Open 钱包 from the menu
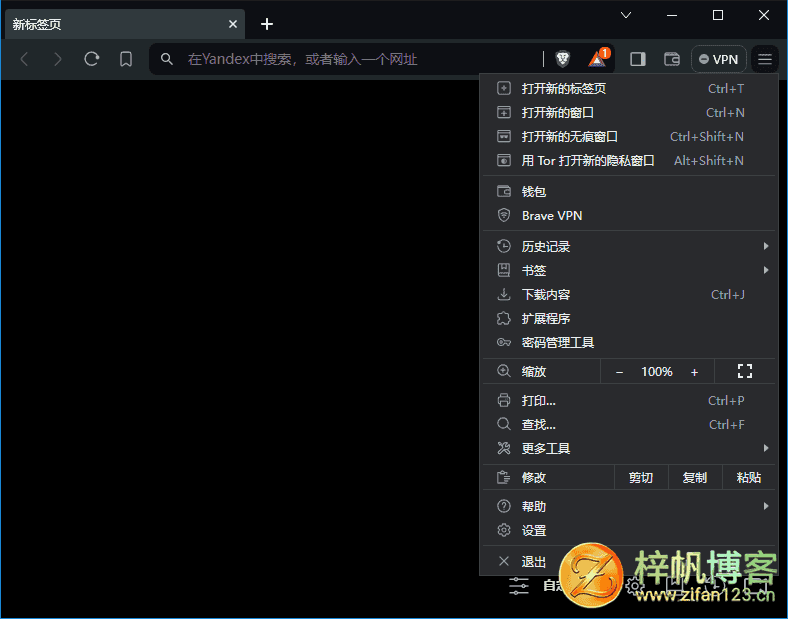 point(629,191)
